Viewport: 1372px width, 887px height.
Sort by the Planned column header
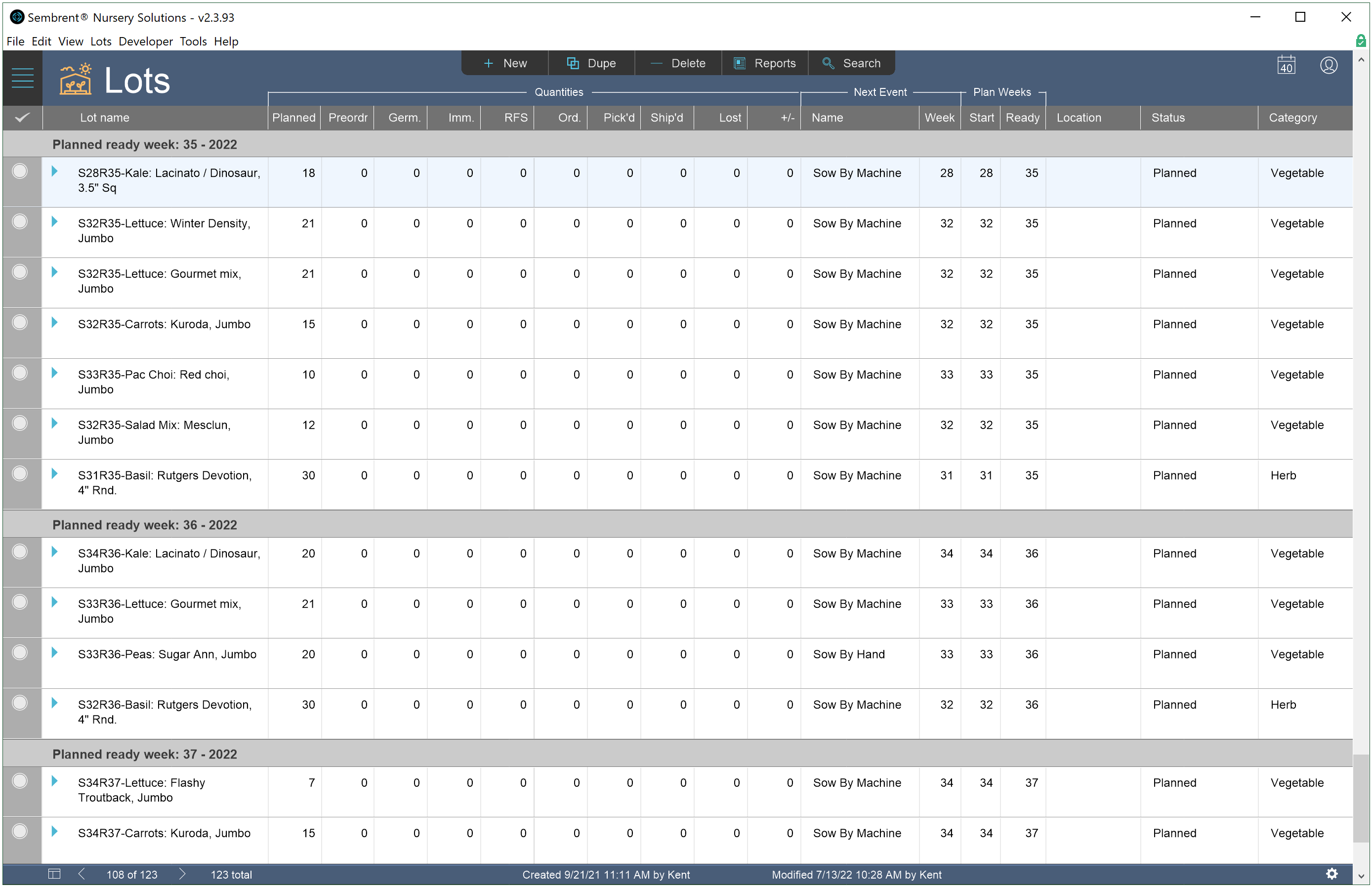[293, 118]
